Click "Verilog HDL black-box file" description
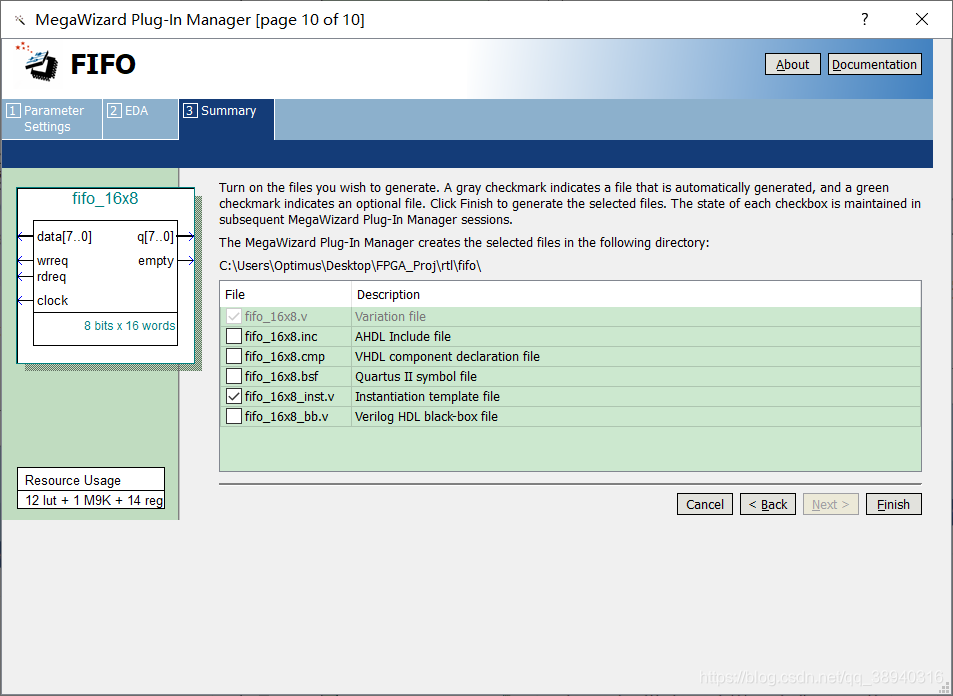Viewport: 953px width, 696px height. 426,416
